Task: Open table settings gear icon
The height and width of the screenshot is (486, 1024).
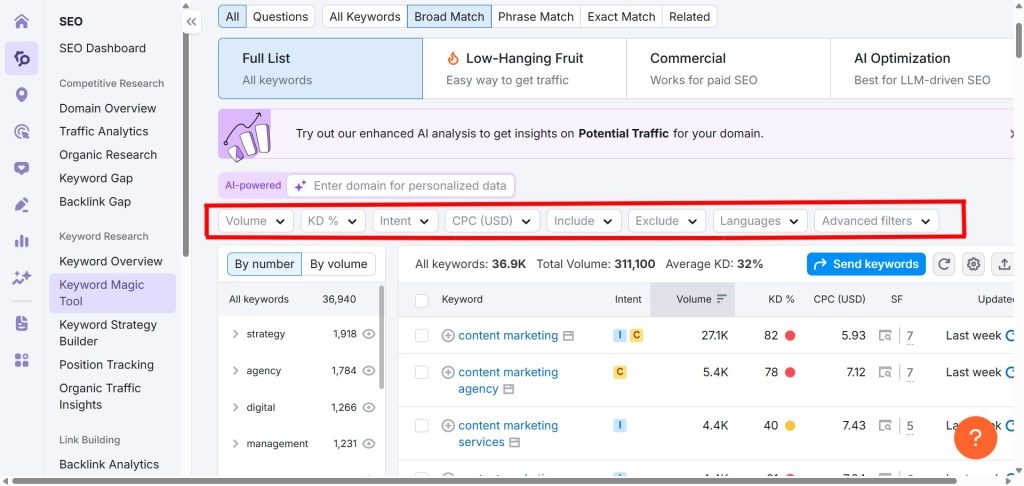Action: point(973,264)
